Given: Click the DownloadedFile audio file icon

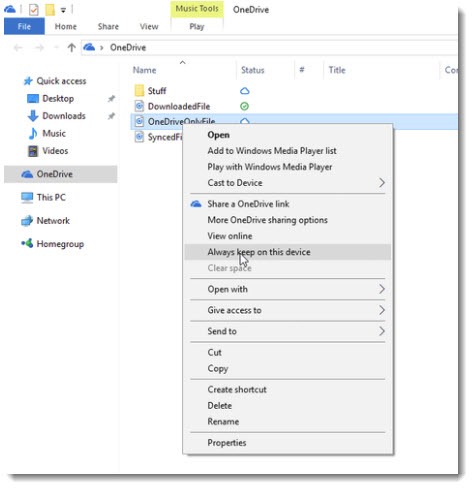Looking at the screenshot, I should click(139, 106).
